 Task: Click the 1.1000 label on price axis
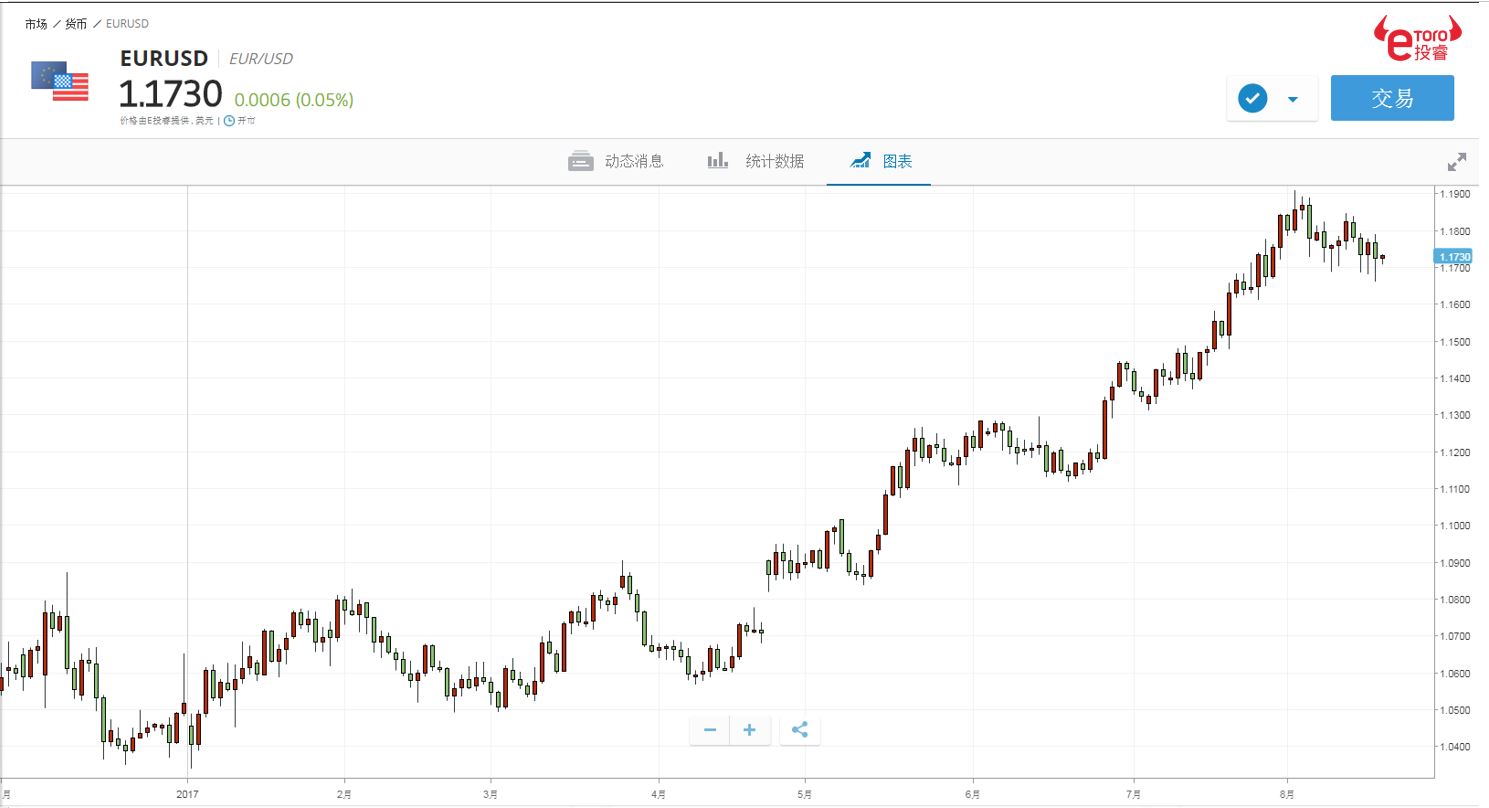pyautogui.click(x=1455, y=526)
